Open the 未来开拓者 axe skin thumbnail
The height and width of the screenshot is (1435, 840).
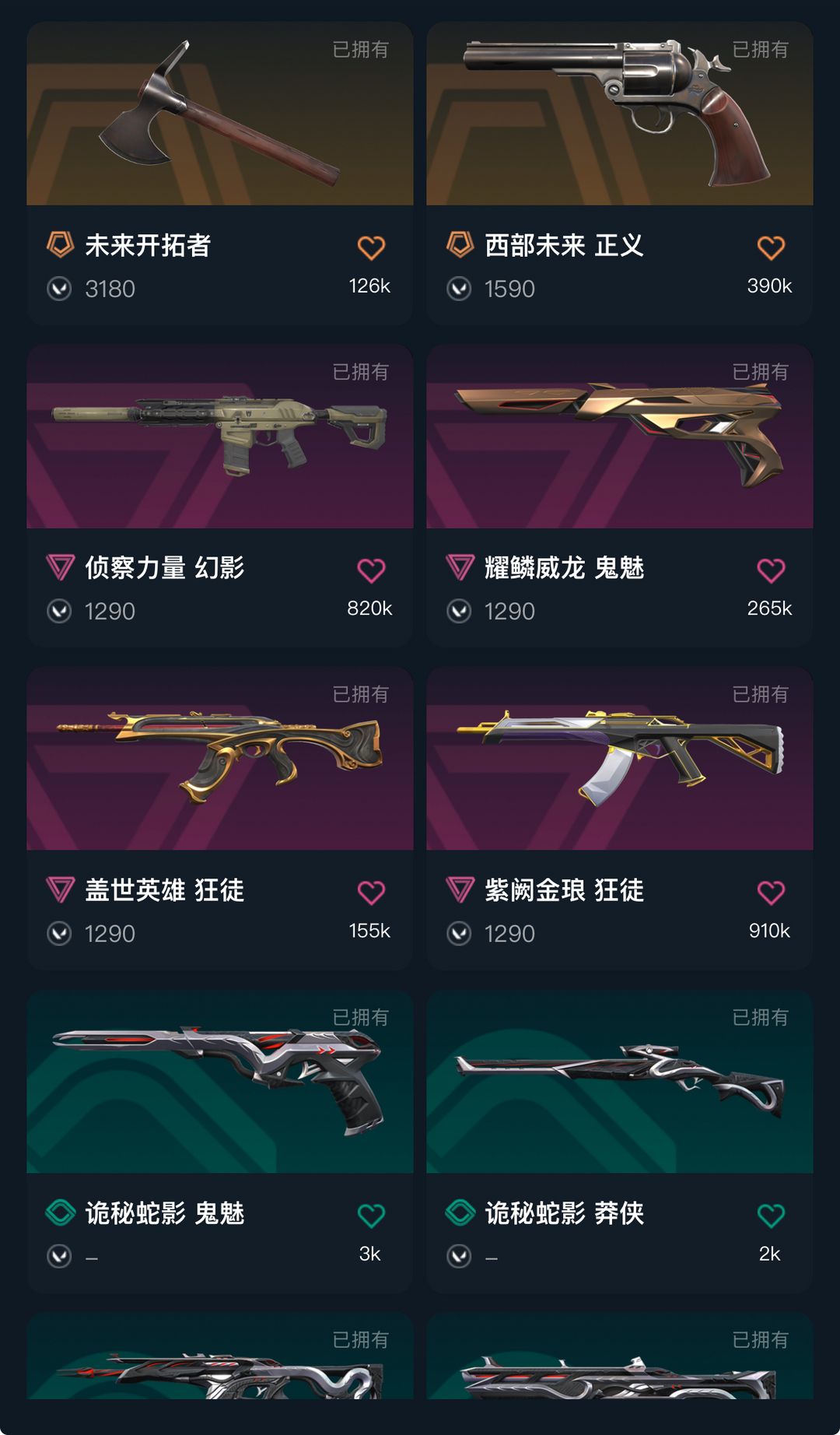[220, 114]
